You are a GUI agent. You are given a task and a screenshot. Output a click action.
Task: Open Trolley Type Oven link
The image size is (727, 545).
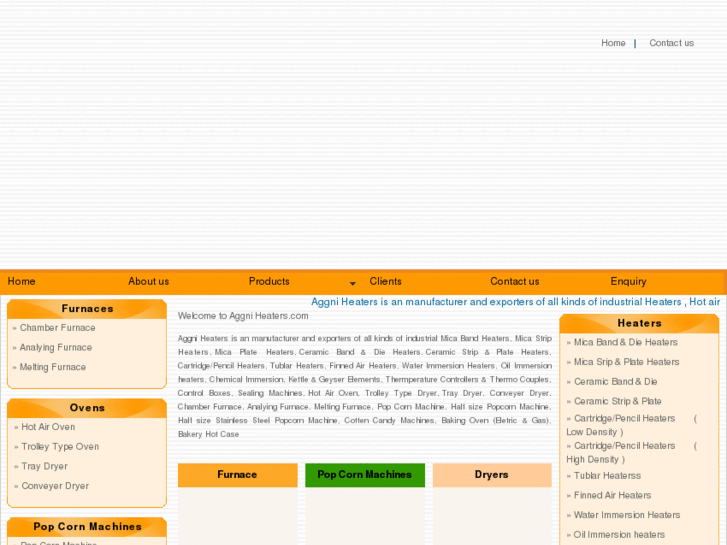pos(60,447)
